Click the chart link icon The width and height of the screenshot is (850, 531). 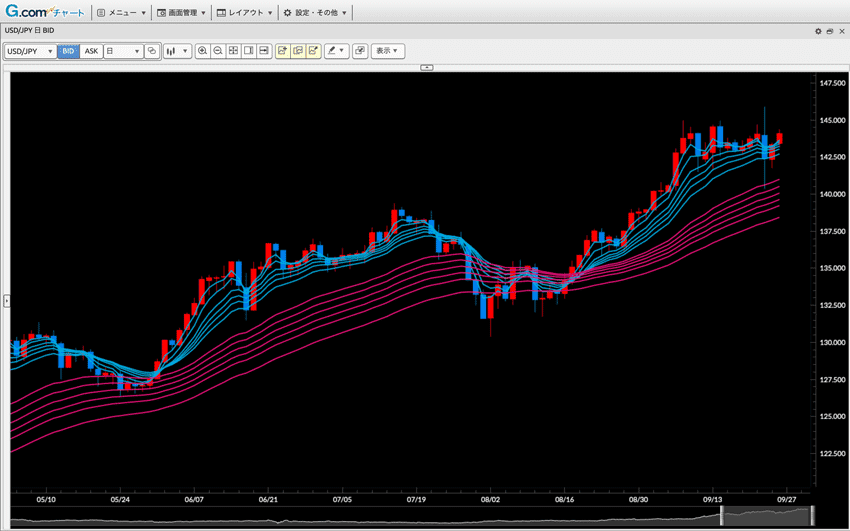click(152, 51)
